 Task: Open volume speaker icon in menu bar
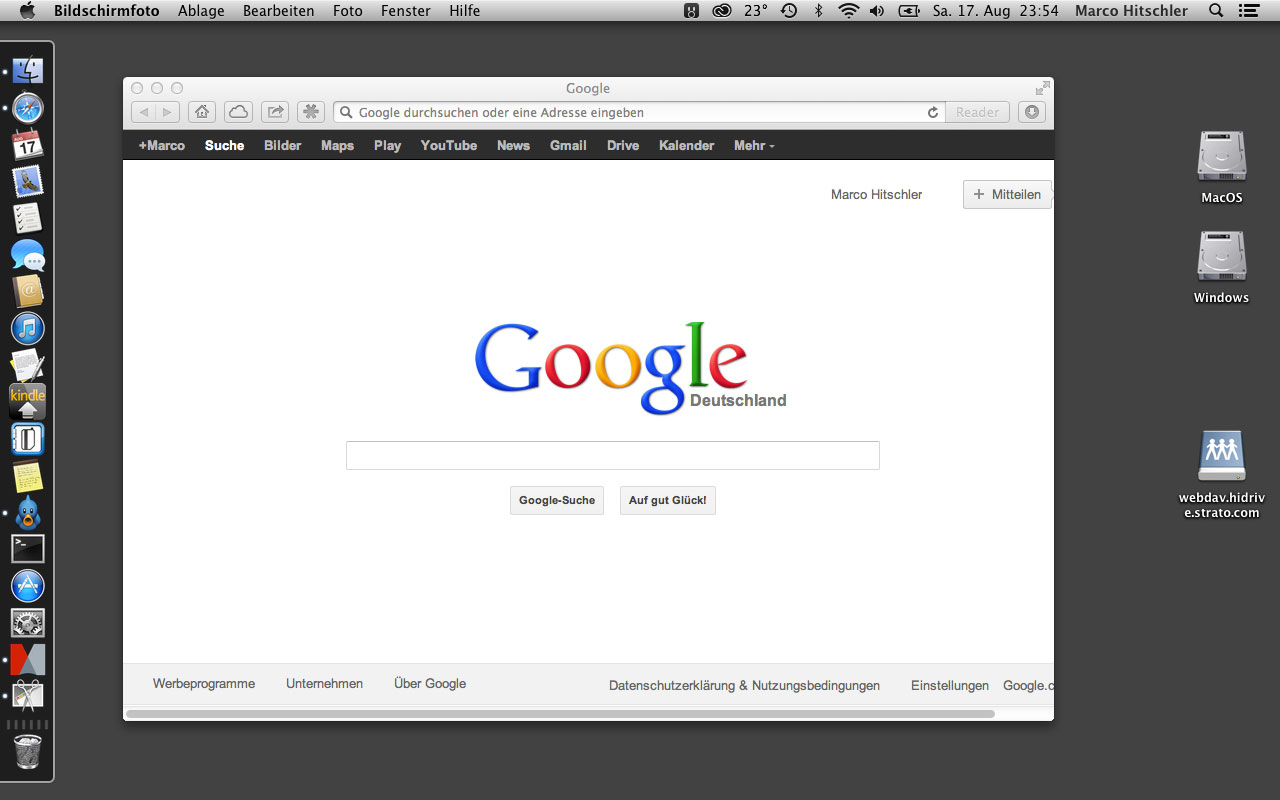click(877, 11)
